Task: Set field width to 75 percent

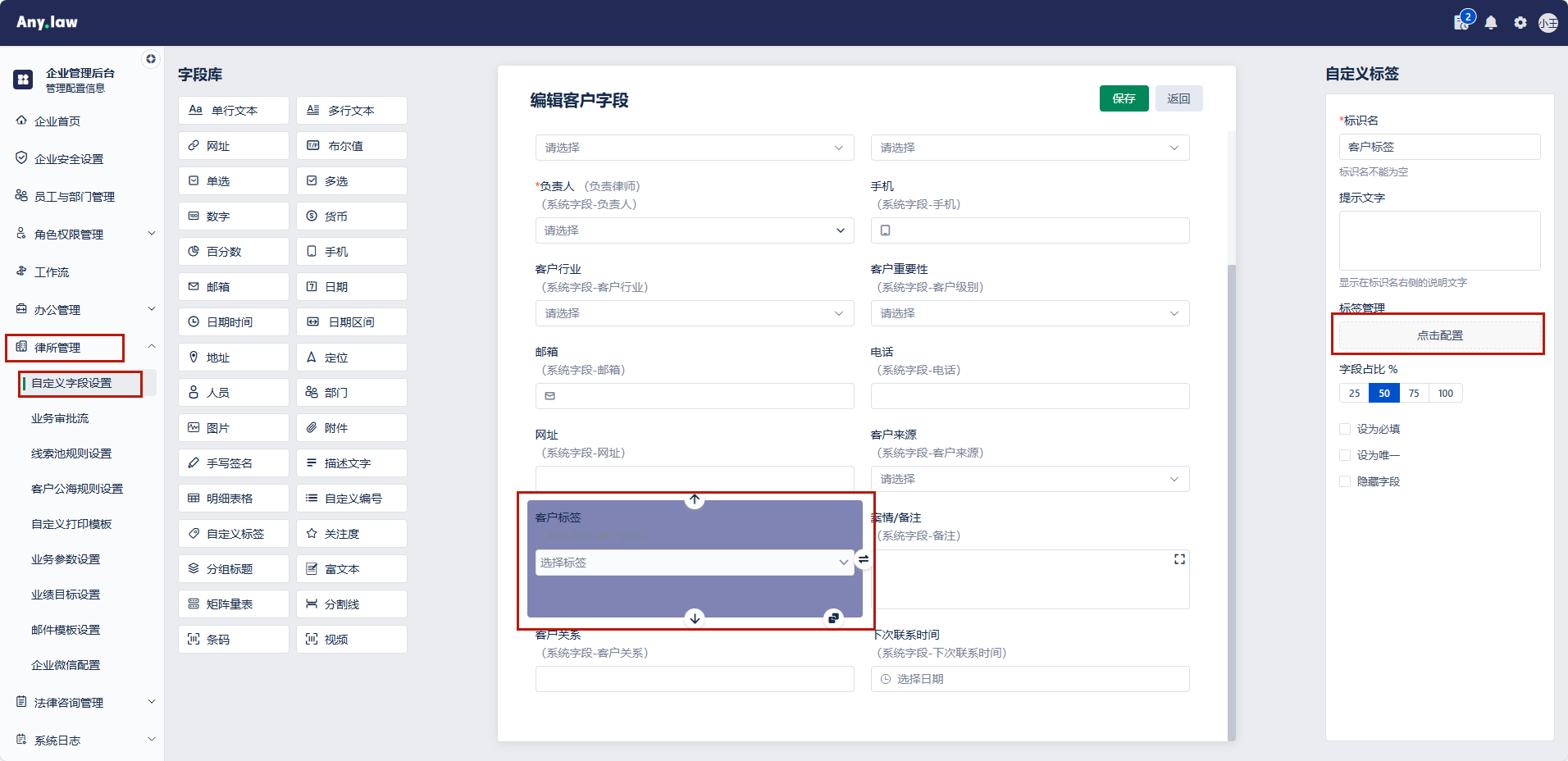Action: pyautogui.click(x=1414, y=394)
